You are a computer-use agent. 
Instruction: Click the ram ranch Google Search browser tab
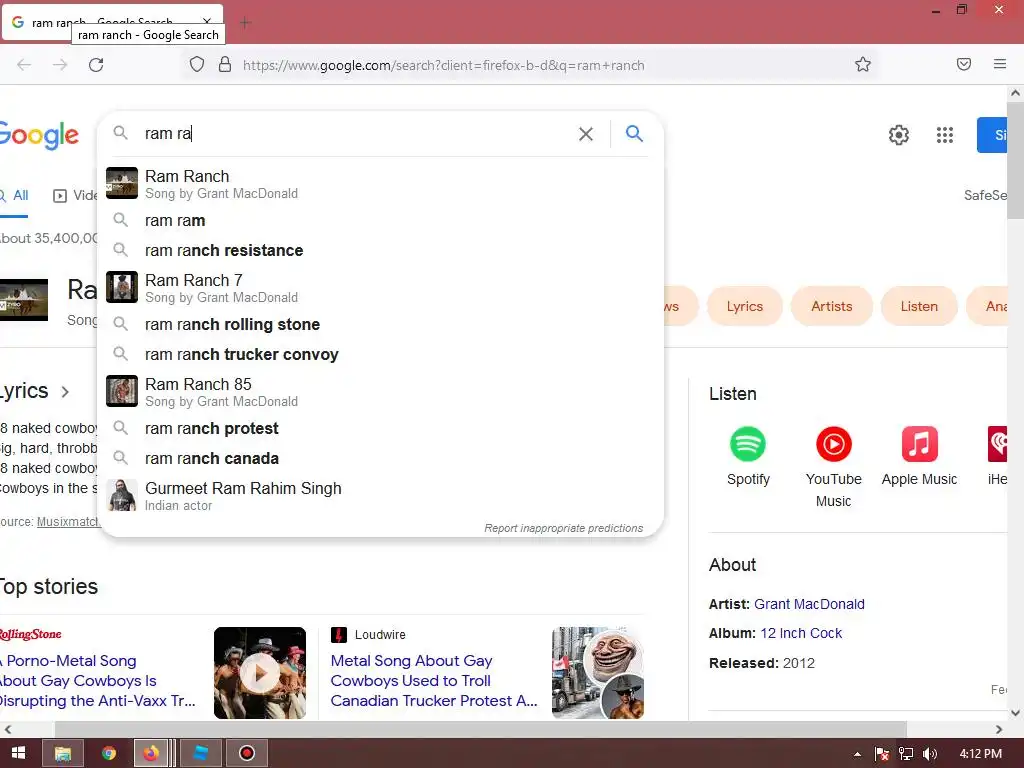[x=112, y=23]
